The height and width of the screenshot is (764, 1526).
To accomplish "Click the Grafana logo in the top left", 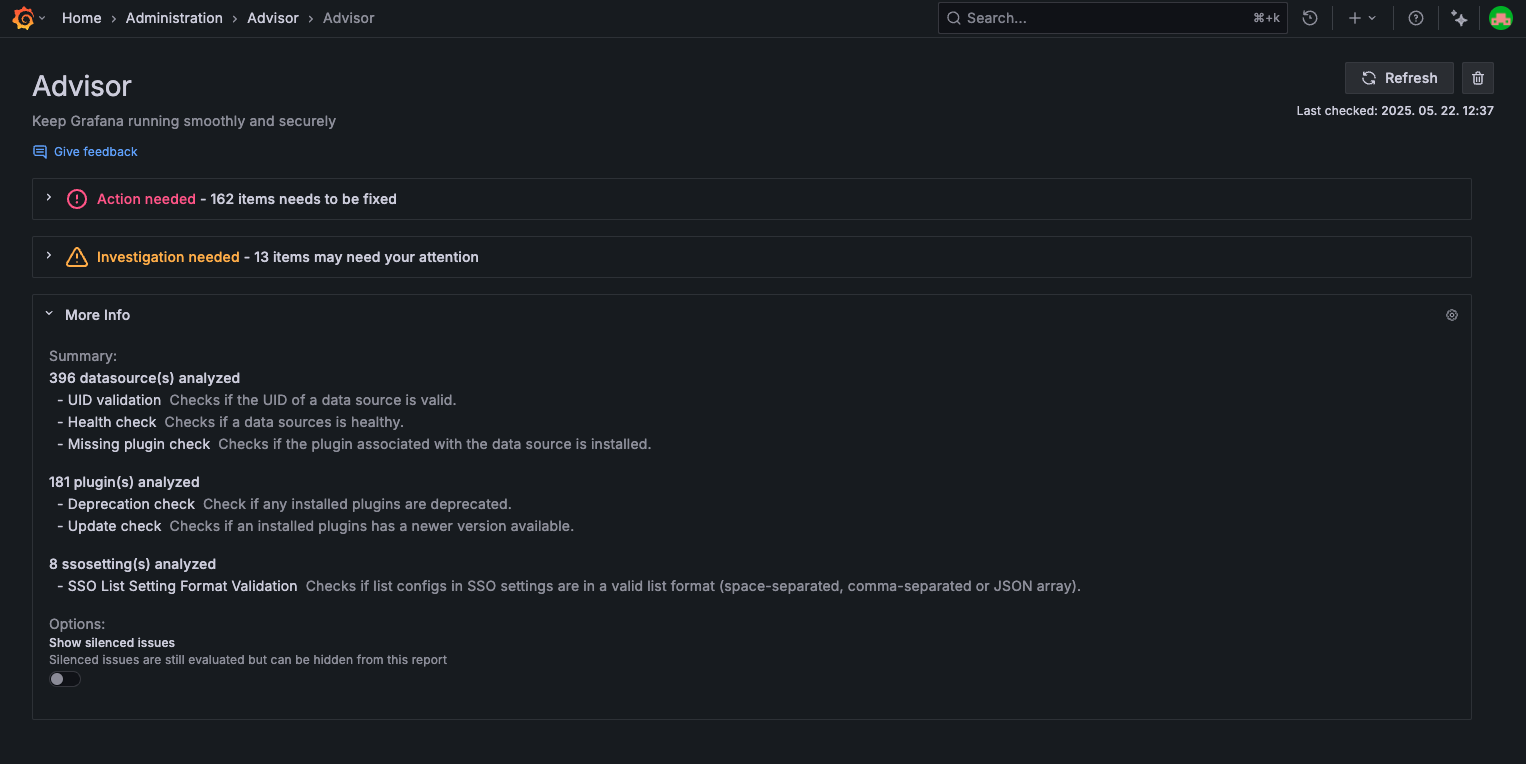I will coord(21,17).
